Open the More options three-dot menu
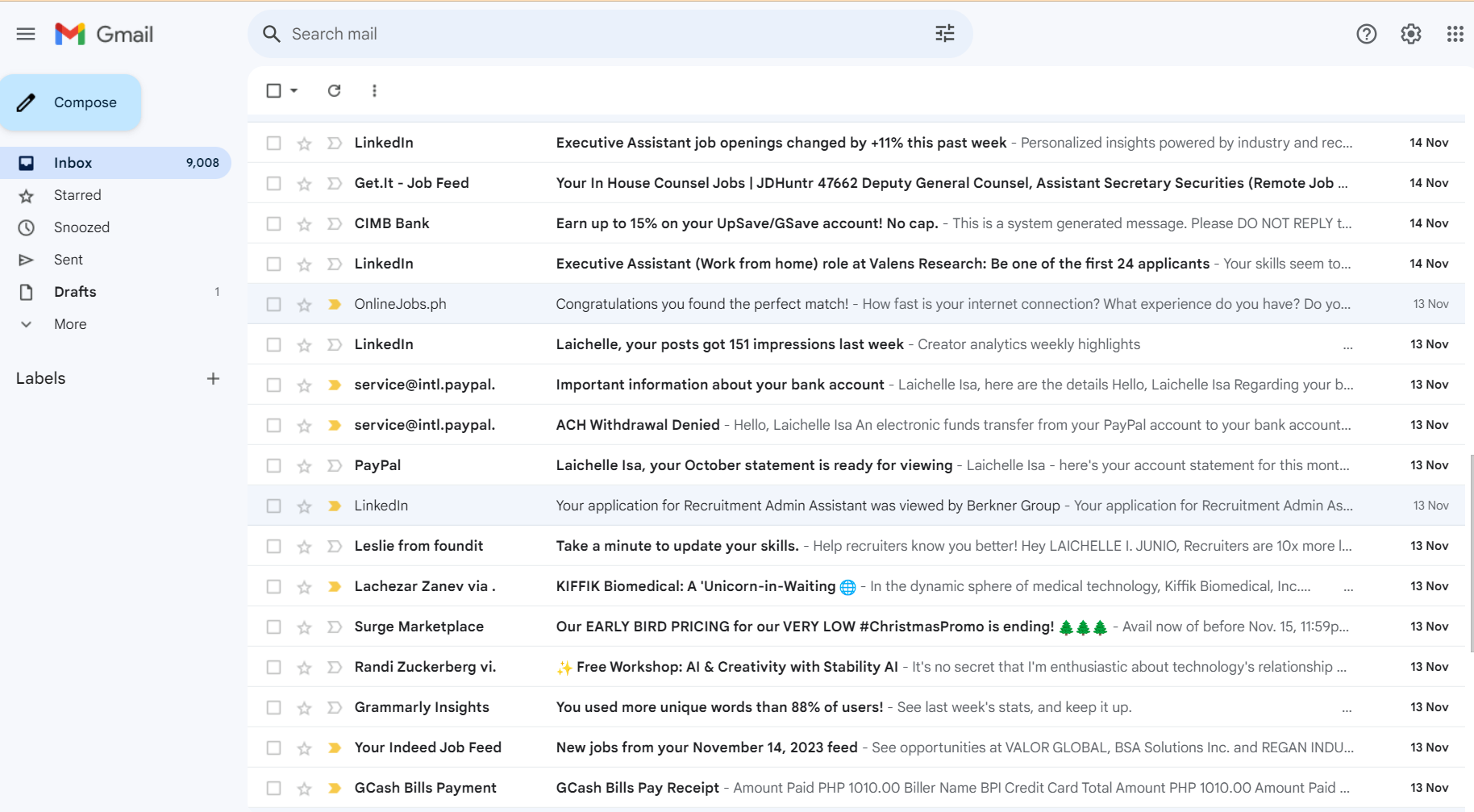1474x812 pixels. pos(374,90)
